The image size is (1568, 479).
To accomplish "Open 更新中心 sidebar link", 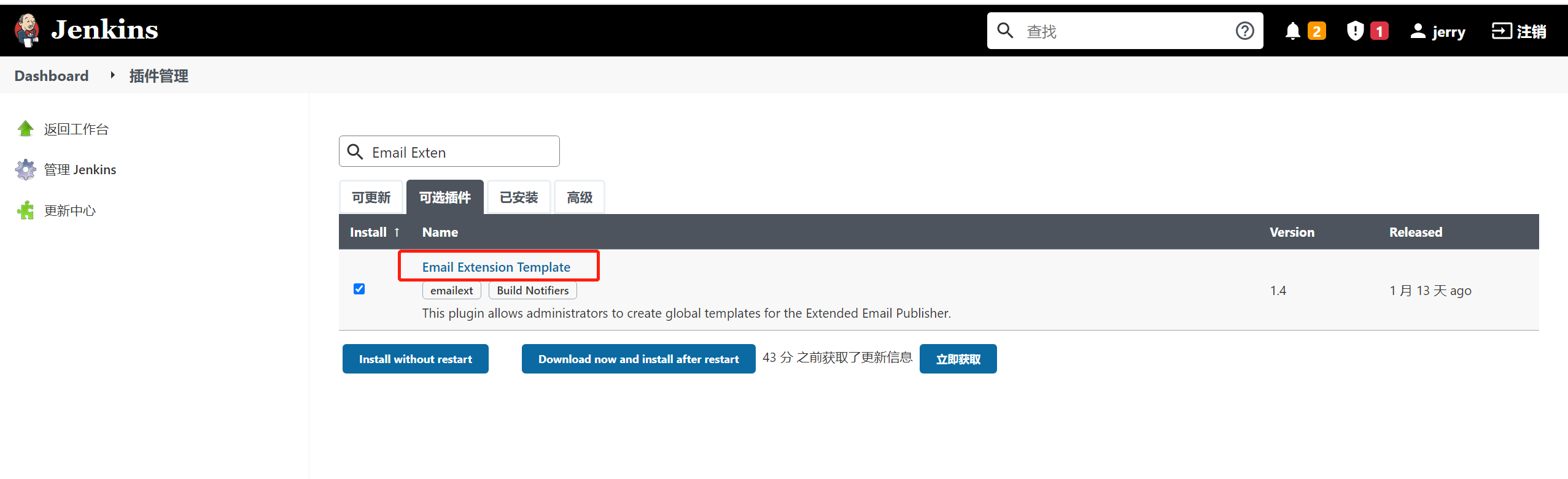I will [x=70, y=210].
